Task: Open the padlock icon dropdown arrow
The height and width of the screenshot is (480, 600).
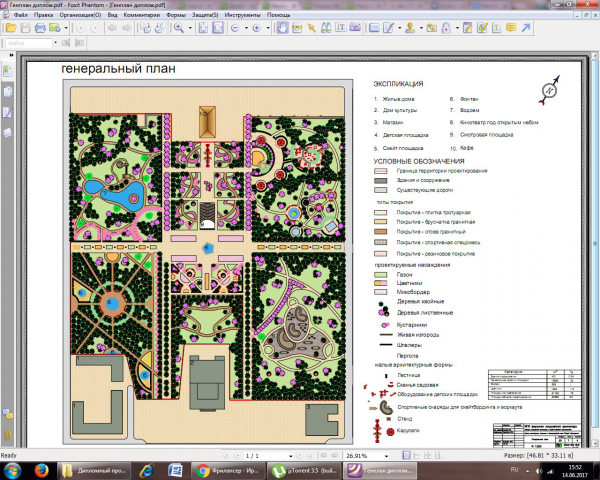Action: pos(457,28)
